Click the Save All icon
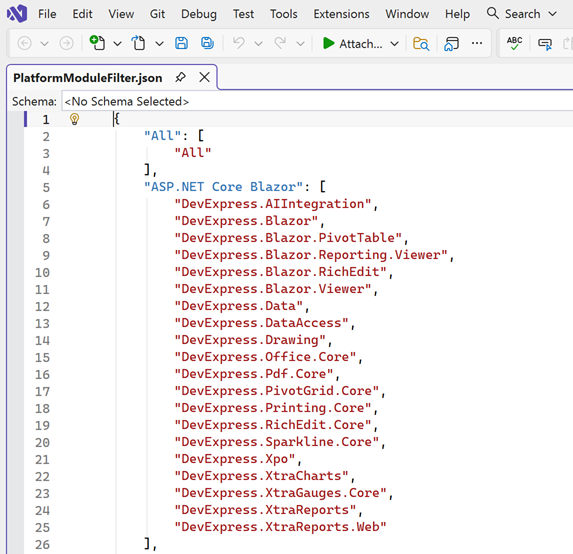 click(207, 43)
